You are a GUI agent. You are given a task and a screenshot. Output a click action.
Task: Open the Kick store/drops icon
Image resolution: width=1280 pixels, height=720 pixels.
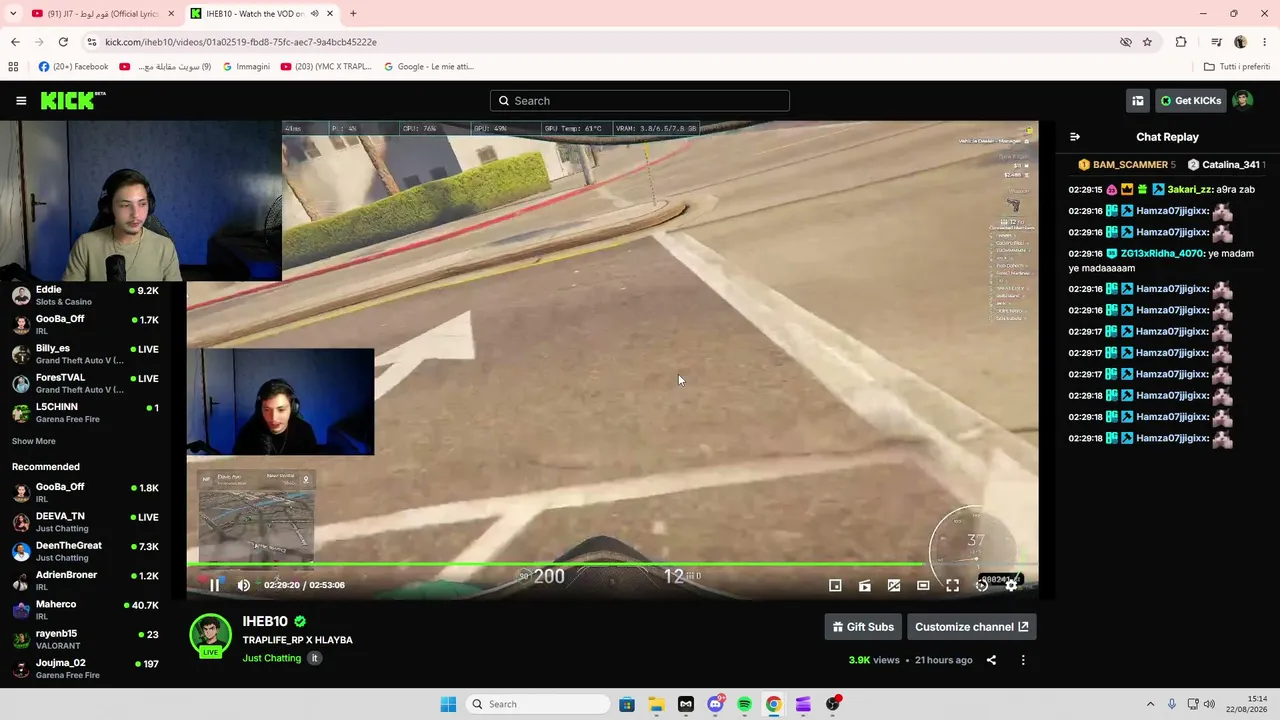click(x=1138, y=101)
